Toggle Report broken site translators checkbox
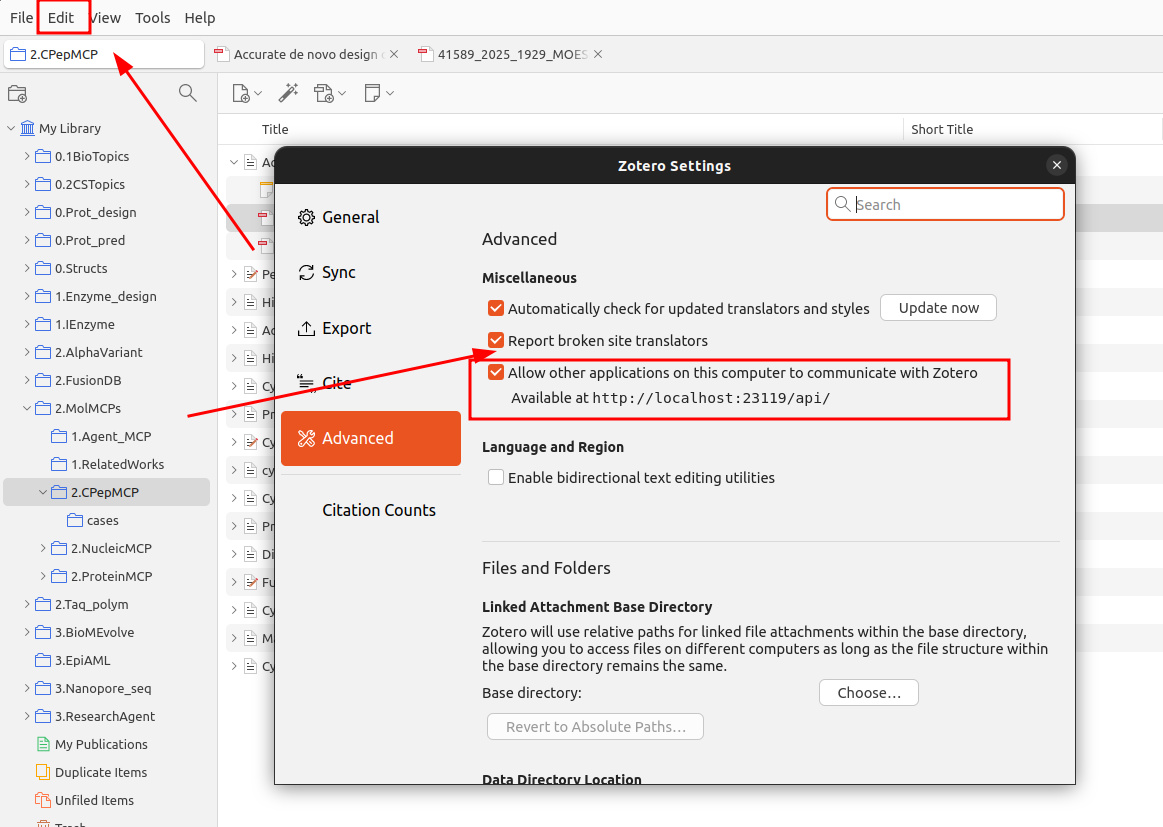The image size is (1163, 827). coord(495,340)
